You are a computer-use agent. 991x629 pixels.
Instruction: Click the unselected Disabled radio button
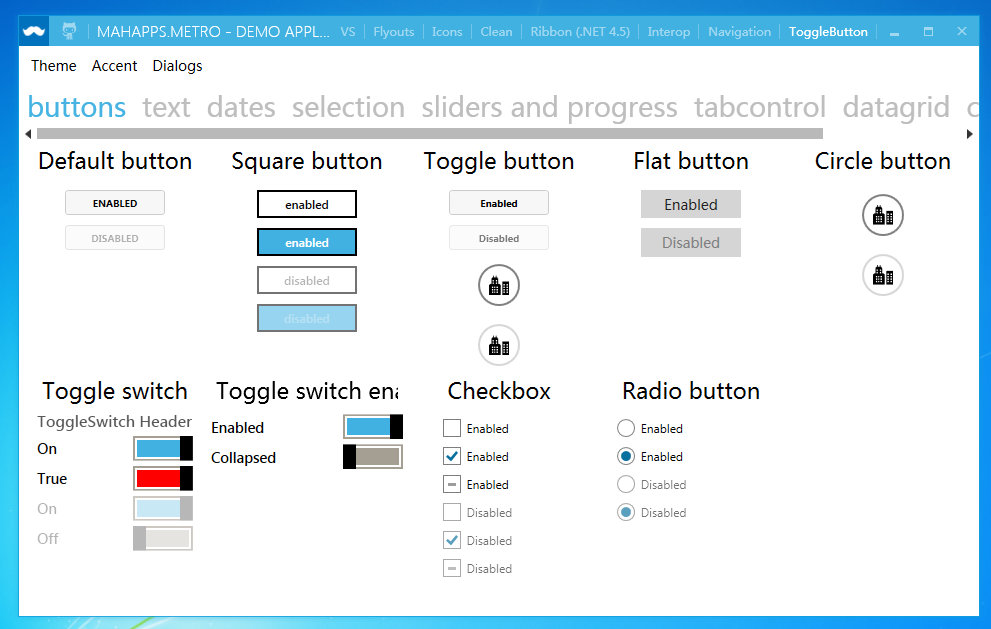tap(626, 484)
